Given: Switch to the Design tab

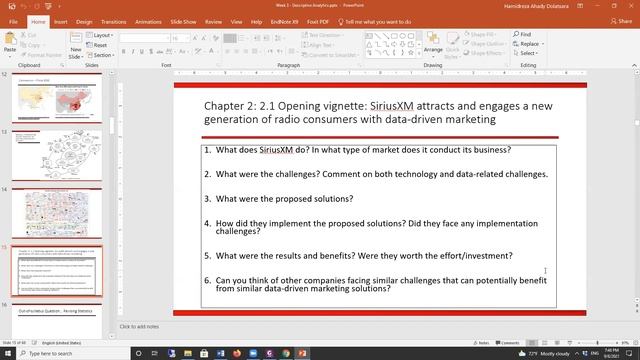Looking at the screenshot, I should click(84, 22).
